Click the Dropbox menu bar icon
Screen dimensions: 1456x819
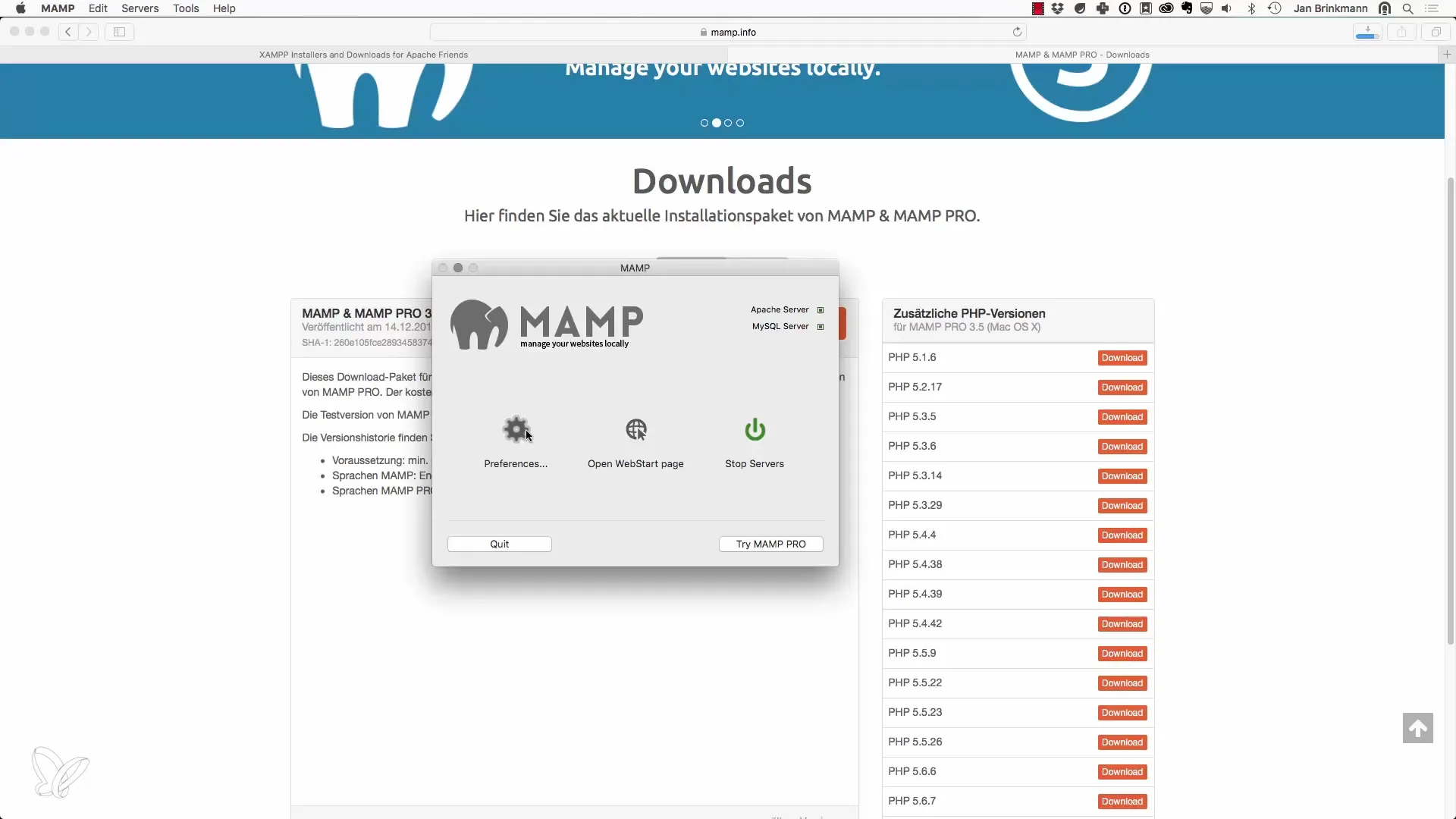click(1057, 8)
